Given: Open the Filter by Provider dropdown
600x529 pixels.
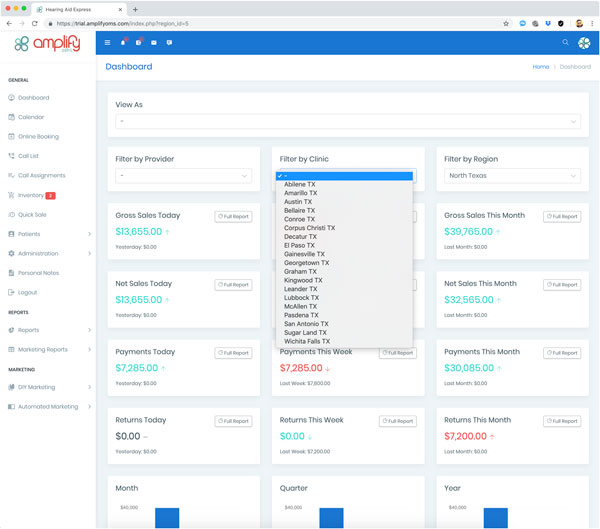Looking at the screenshot, I should [x=183, y=176].
